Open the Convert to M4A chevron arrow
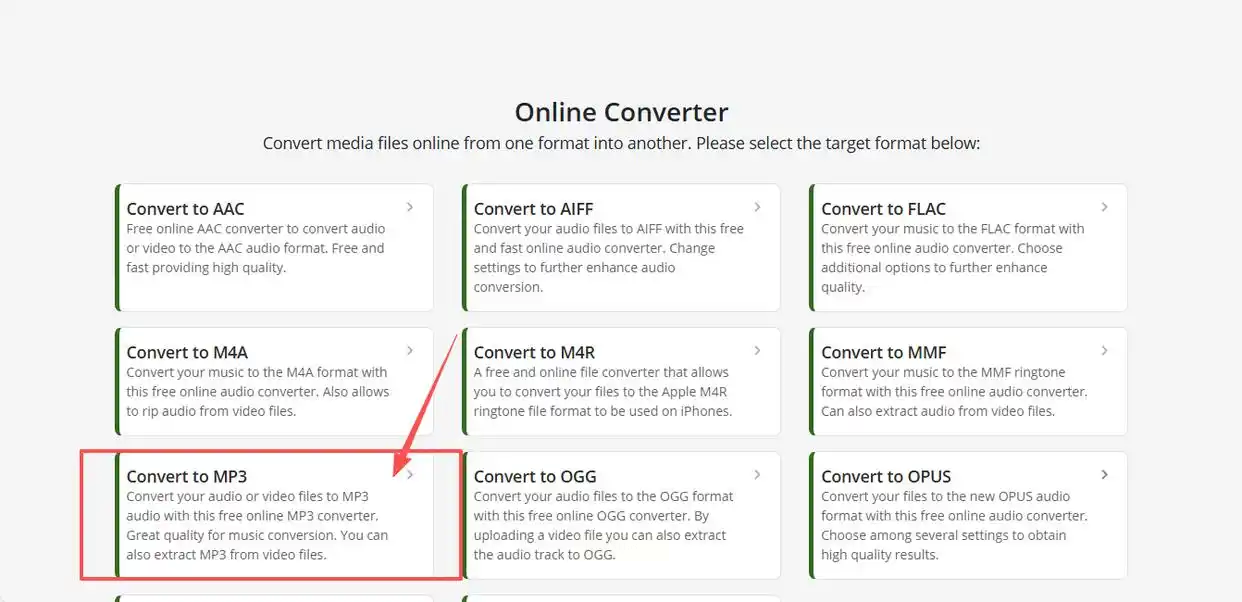 [x=410, y=351]
